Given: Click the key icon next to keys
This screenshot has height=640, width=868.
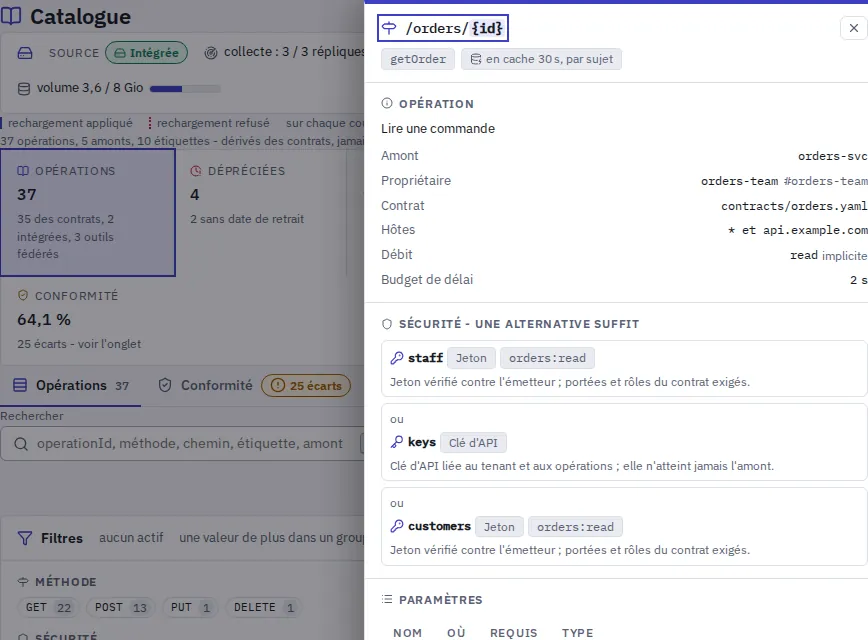Looking at the screenshot, I should [397, 442].
